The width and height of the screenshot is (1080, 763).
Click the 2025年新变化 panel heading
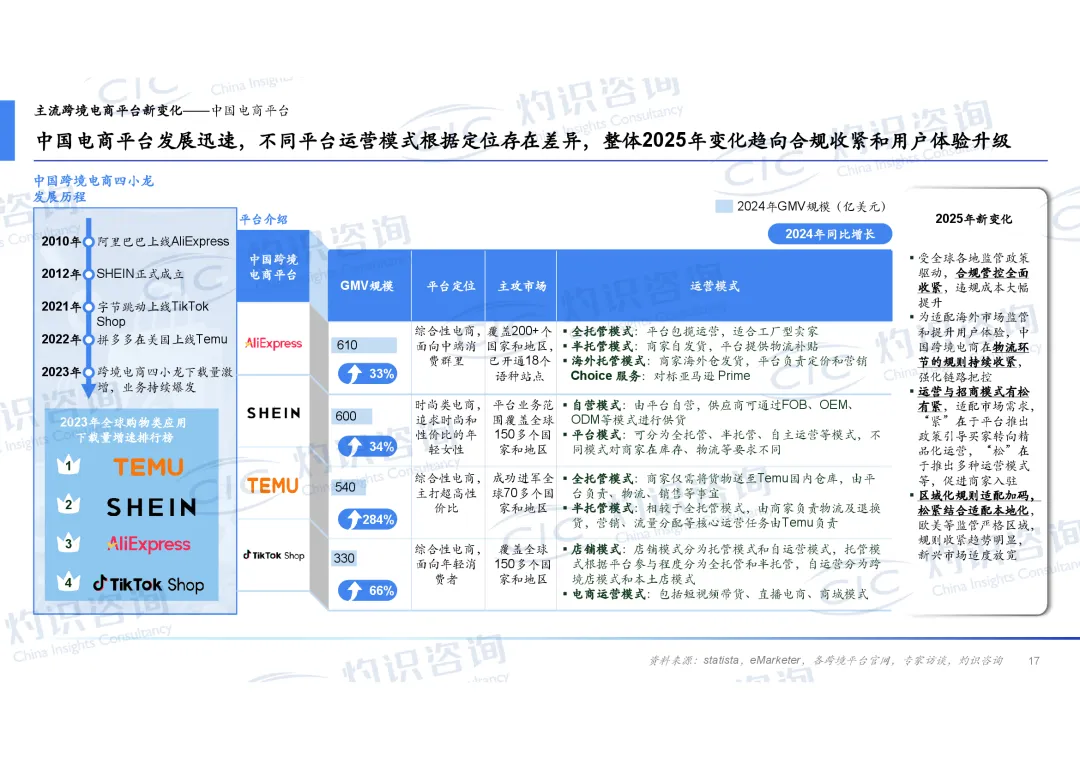click(x=973, y=219)
